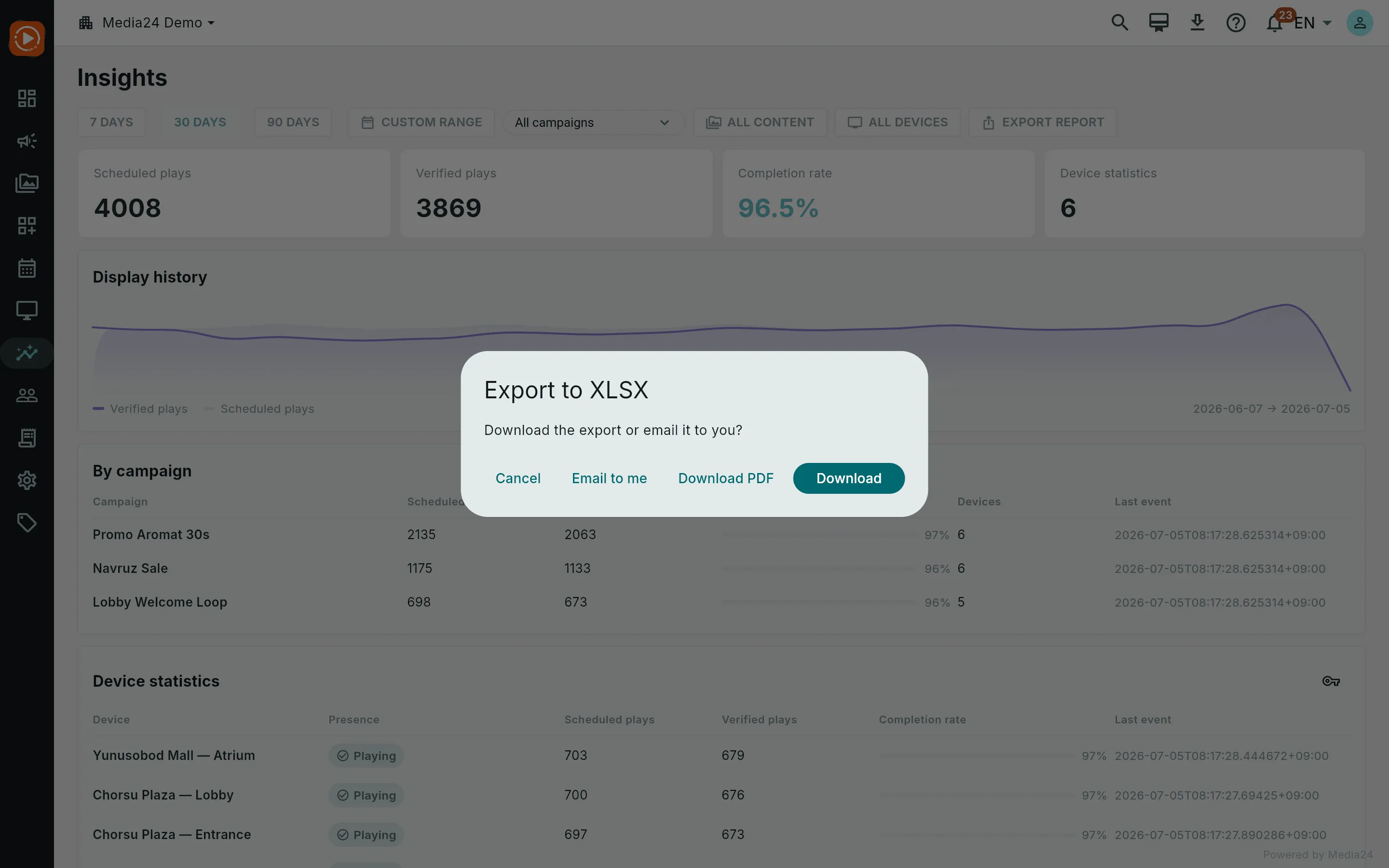Viewport: 1389px width, 868px height.
Task: Open the widgets add-grid icon in sidebar
Action: pos(27,226)
